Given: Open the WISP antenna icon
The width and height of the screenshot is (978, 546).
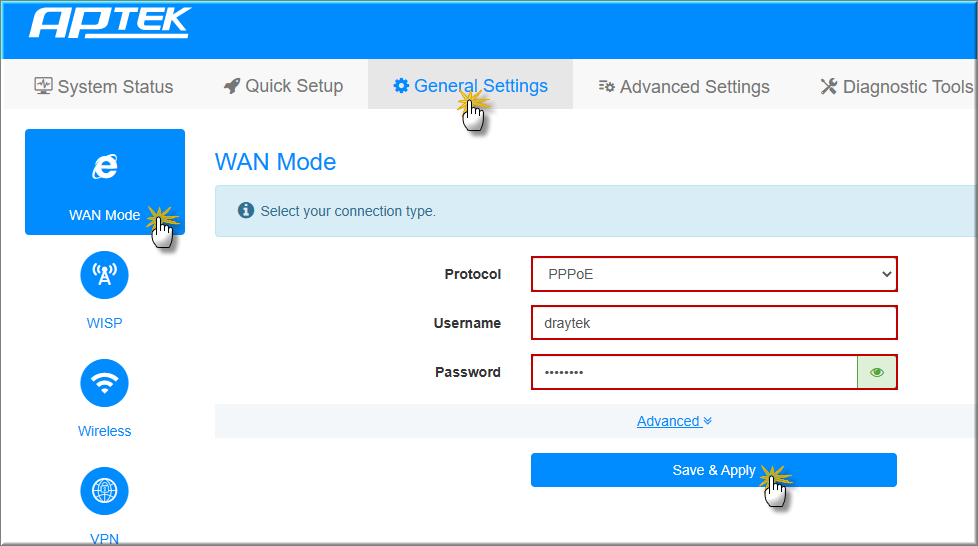Looking at the screenshot, I should (x=104, y=274).
